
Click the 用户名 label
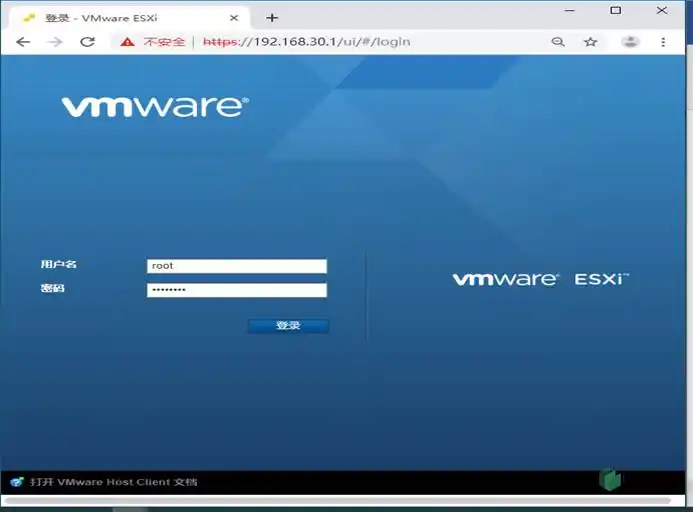58,264
